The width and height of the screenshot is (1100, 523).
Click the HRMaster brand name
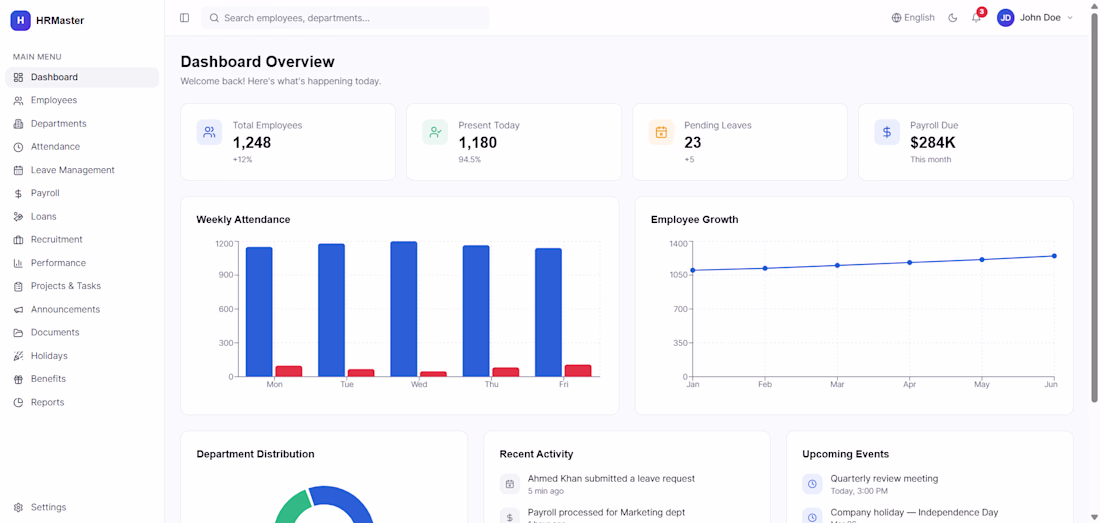tap(60, 21)
